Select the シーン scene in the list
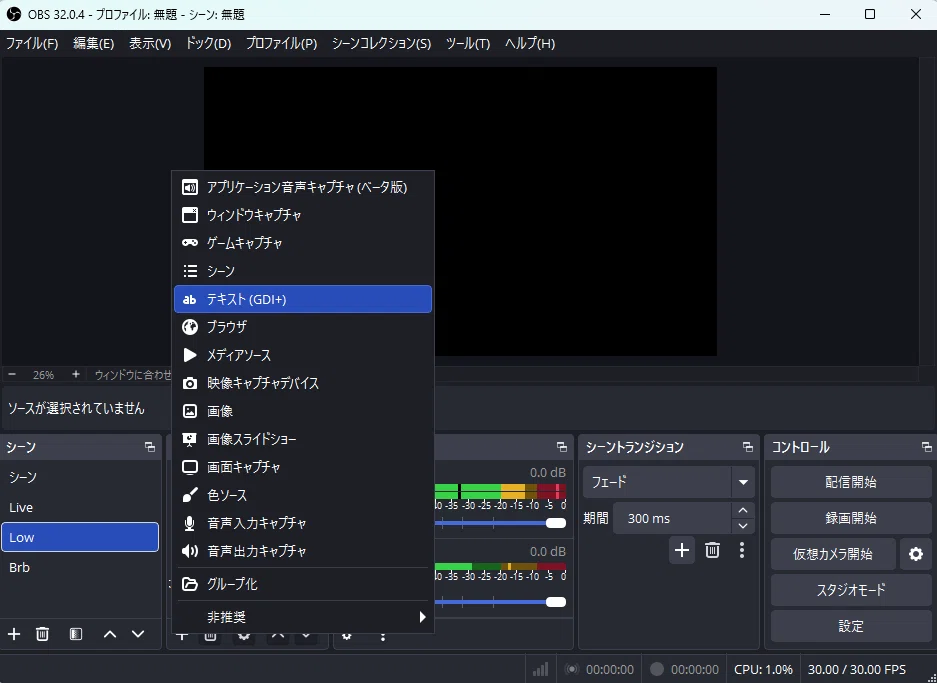 click(80, 477)
